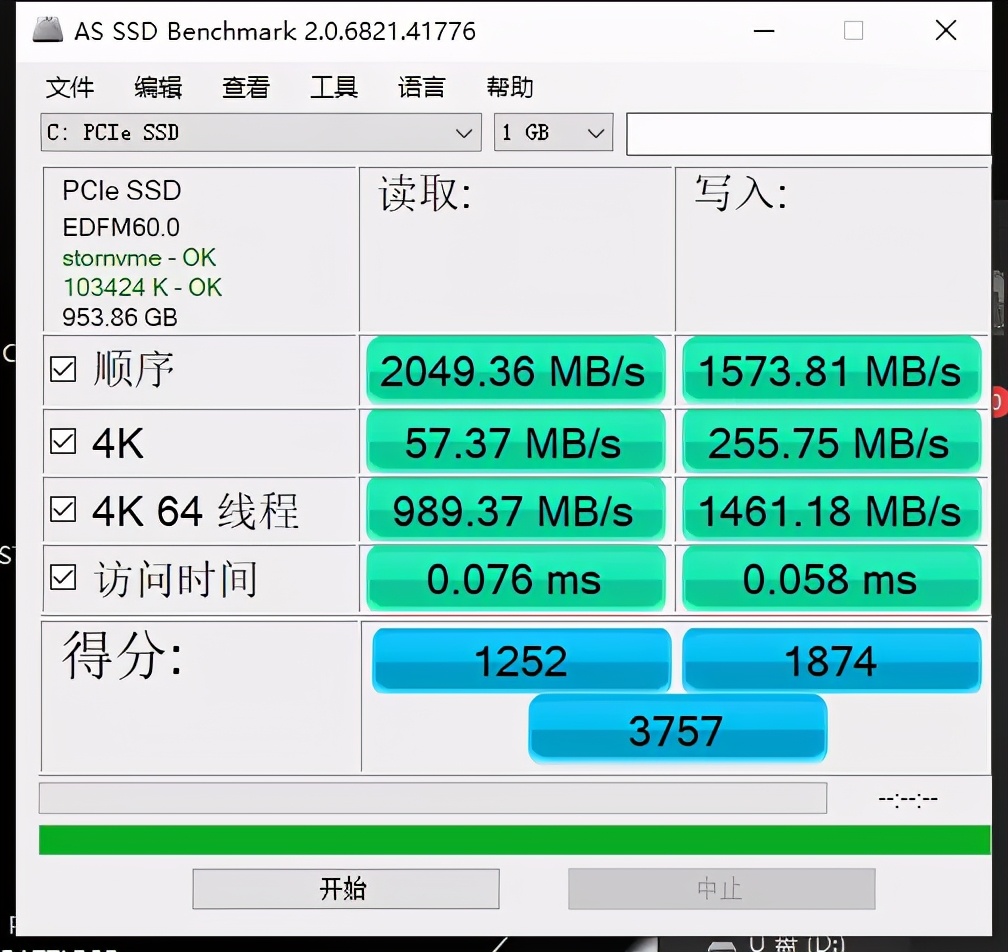
Task: Open the 查看 menu
Action: (245, 88)
